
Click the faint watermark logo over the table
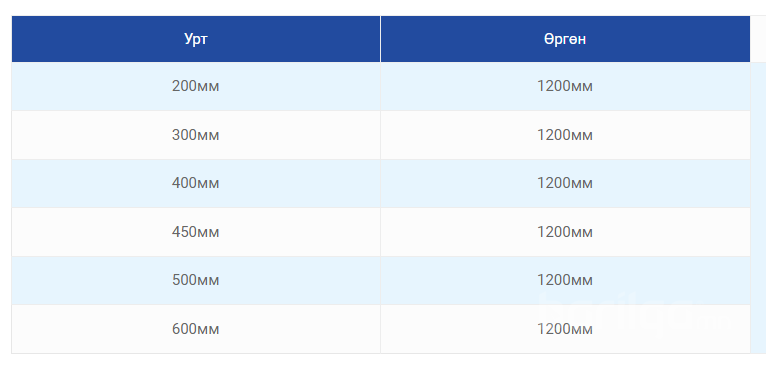coord(635,313)
